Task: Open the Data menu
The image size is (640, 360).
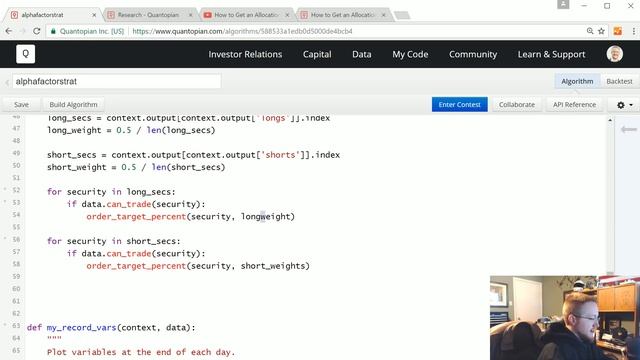Action: pyautogui.click(x=362, y=54)
